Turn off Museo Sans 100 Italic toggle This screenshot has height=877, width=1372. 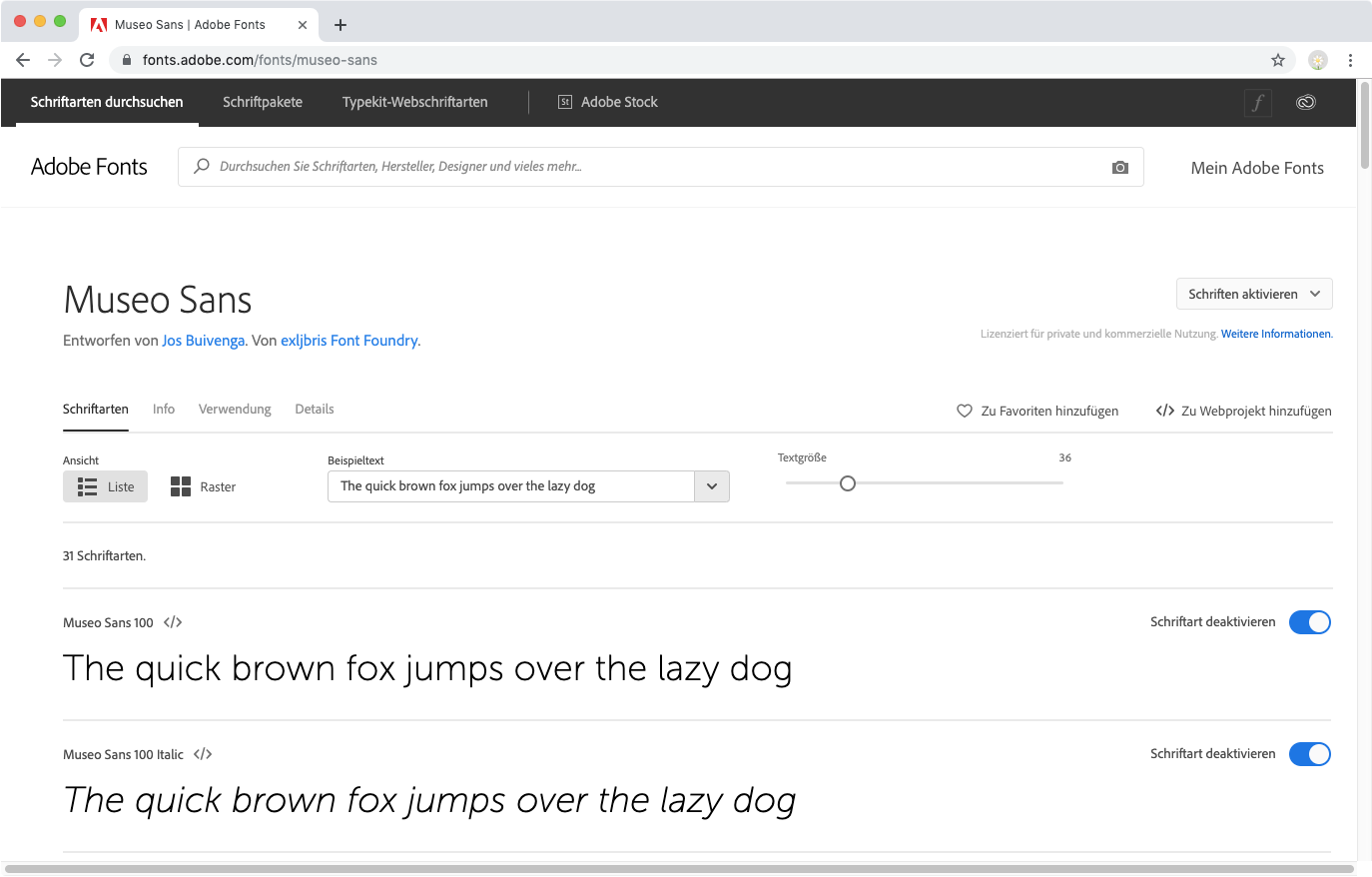[x=1309, y=754]
